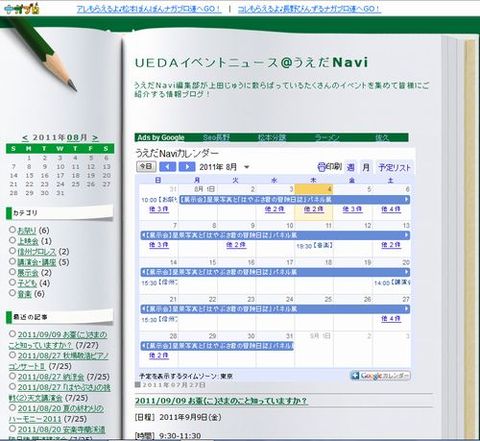Open 展示会 event bar in week of August 1

[295, 200]
